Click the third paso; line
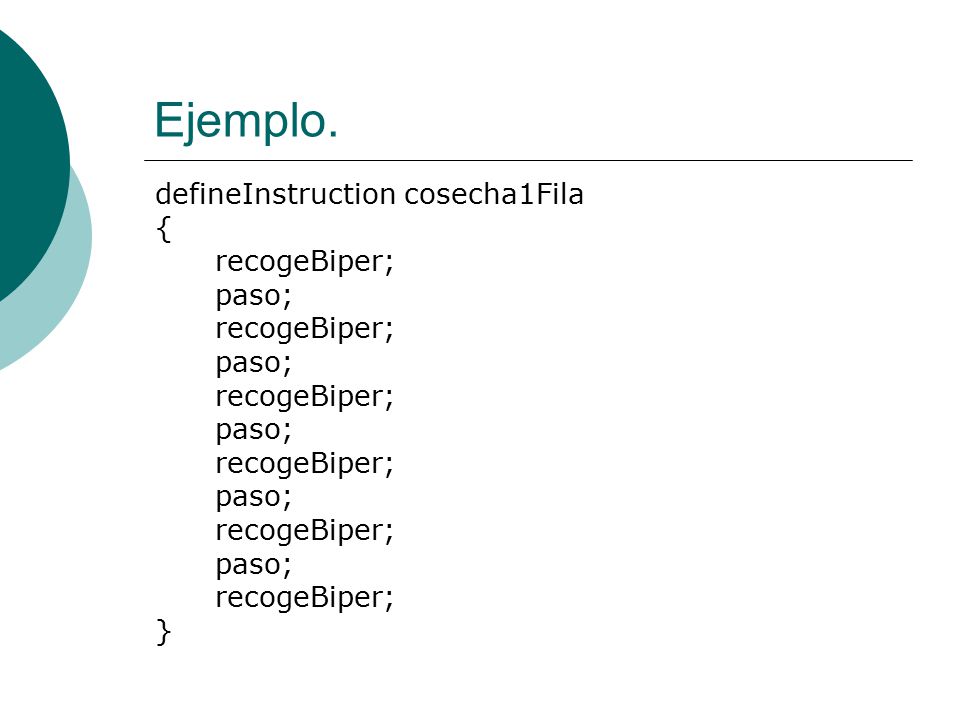960x720 pixels. 253,431
